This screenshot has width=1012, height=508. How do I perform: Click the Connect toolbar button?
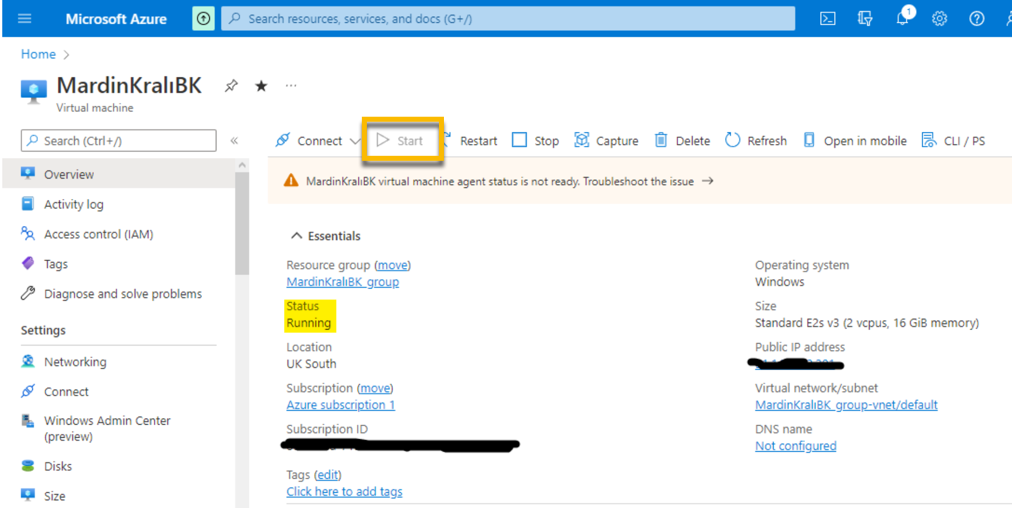tap(309, 141)
